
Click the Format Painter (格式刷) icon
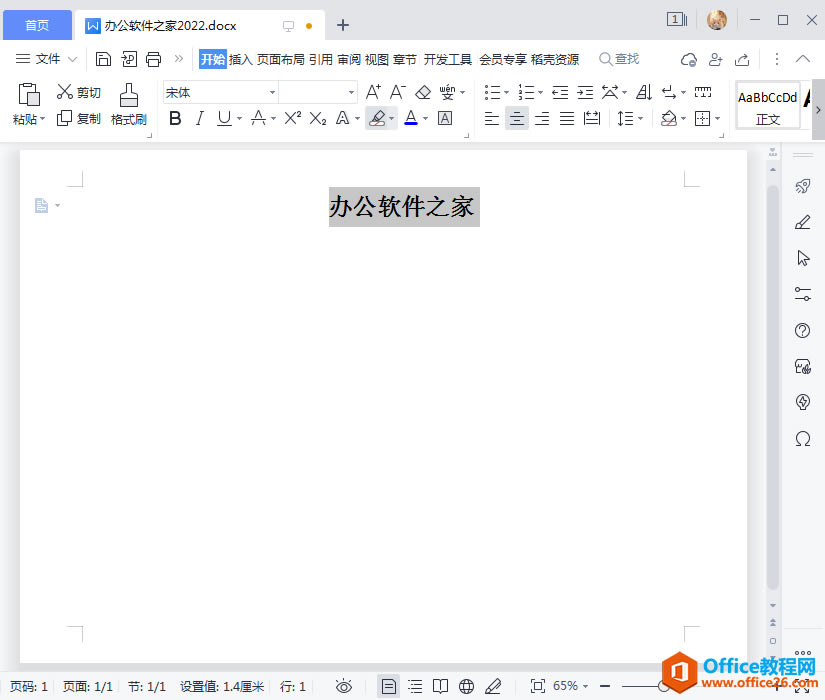128,95
